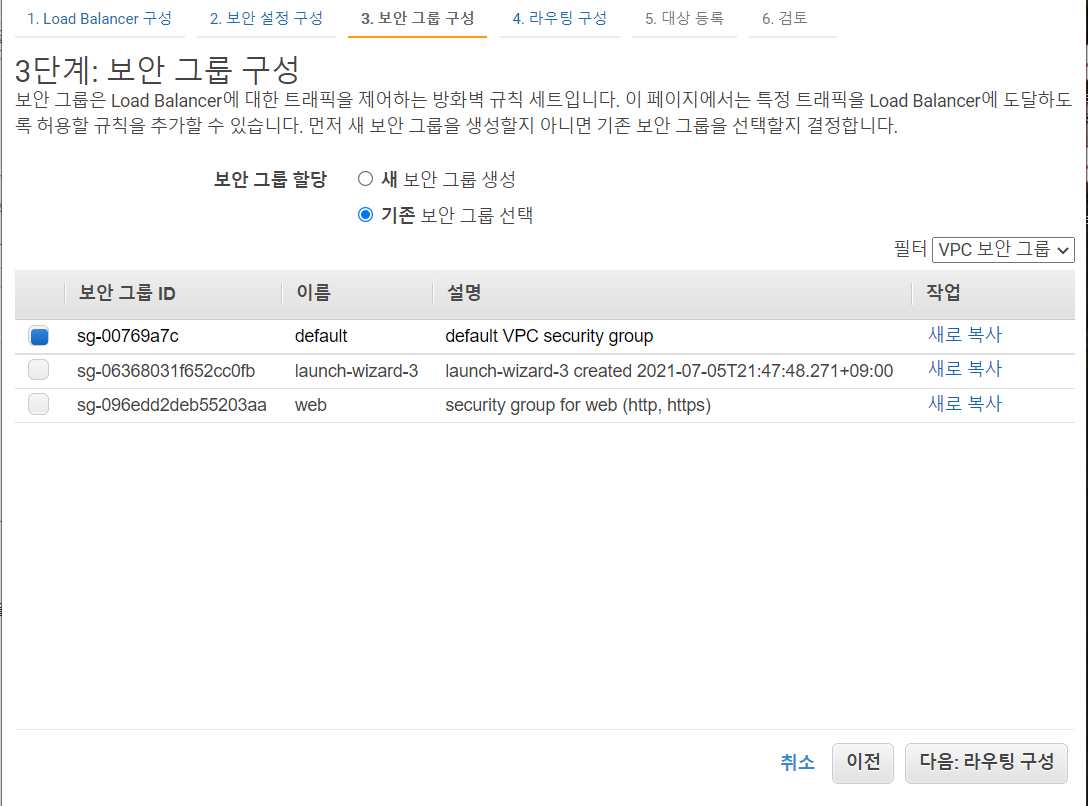The height and width of the screenshot is (806, 1088).
Task: Click the '보안 그룹 ID' column header
Action: (127, 293)
